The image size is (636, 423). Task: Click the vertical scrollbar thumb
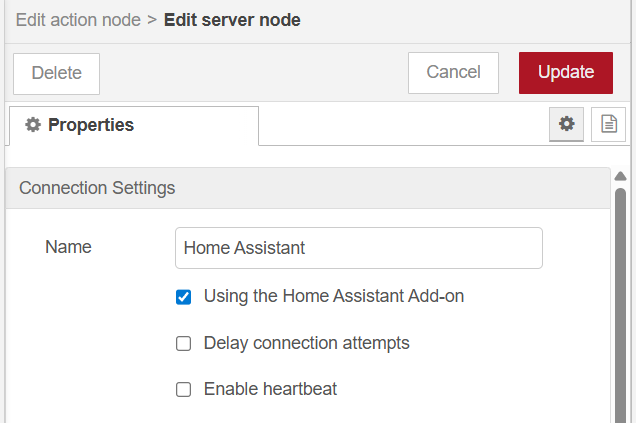click(x=620, y=300)
